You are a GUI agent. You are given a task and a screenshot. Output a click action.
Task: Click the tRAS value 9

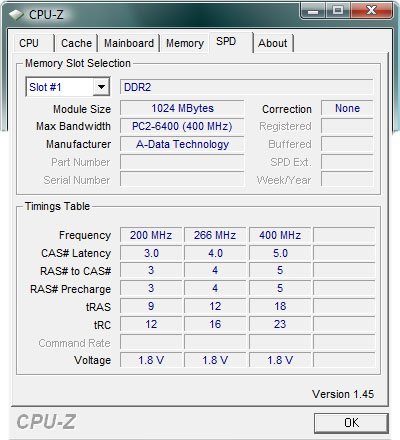coord(151,306)
